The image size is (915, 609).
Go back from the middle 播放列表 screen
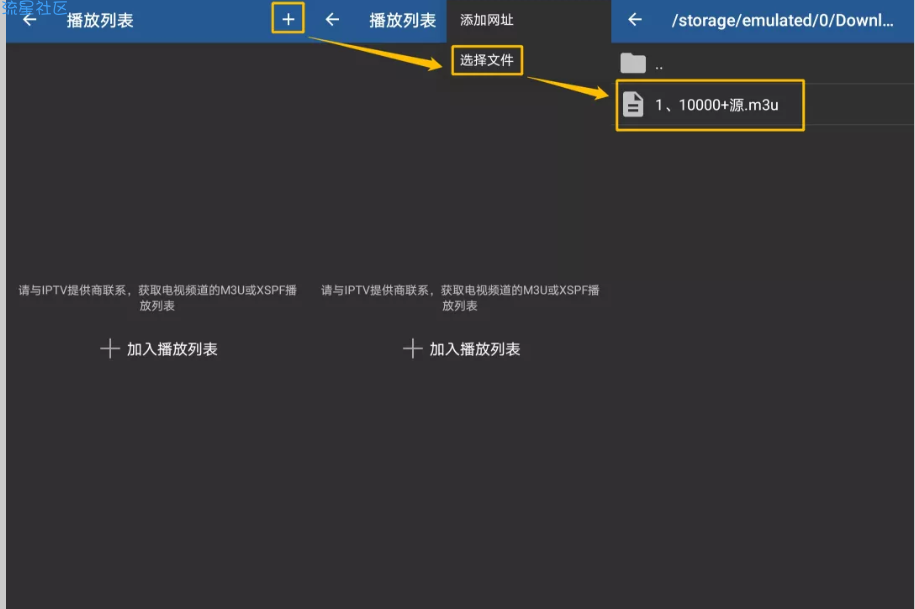(x=332, y=20)
